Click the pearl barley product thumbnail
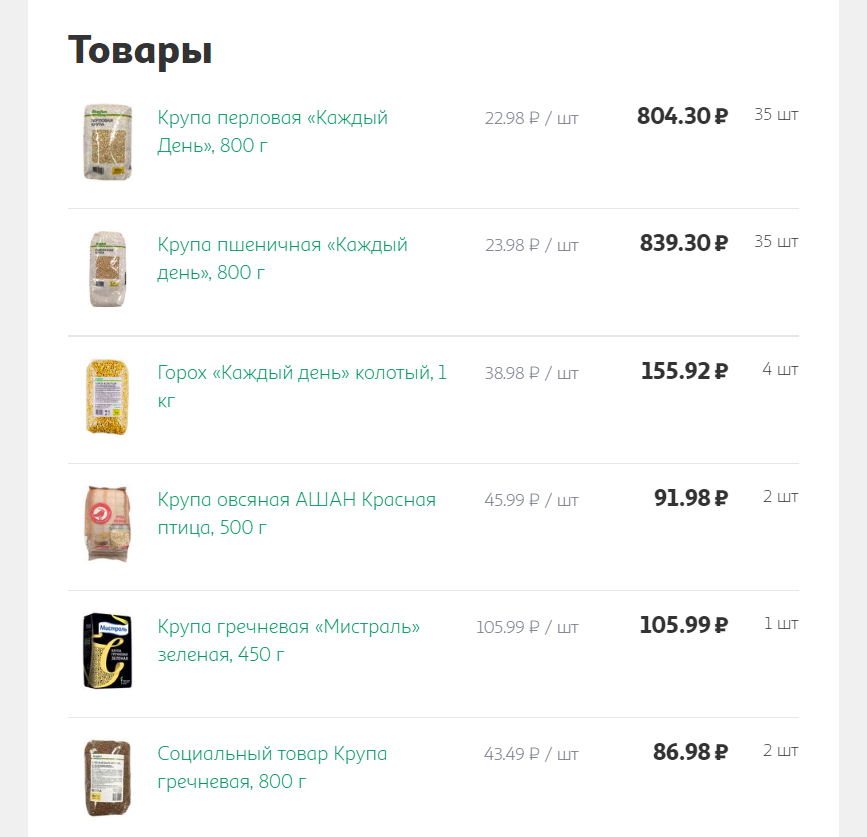Viewport: 867px width, 837px height. click(x=107, y=142)
